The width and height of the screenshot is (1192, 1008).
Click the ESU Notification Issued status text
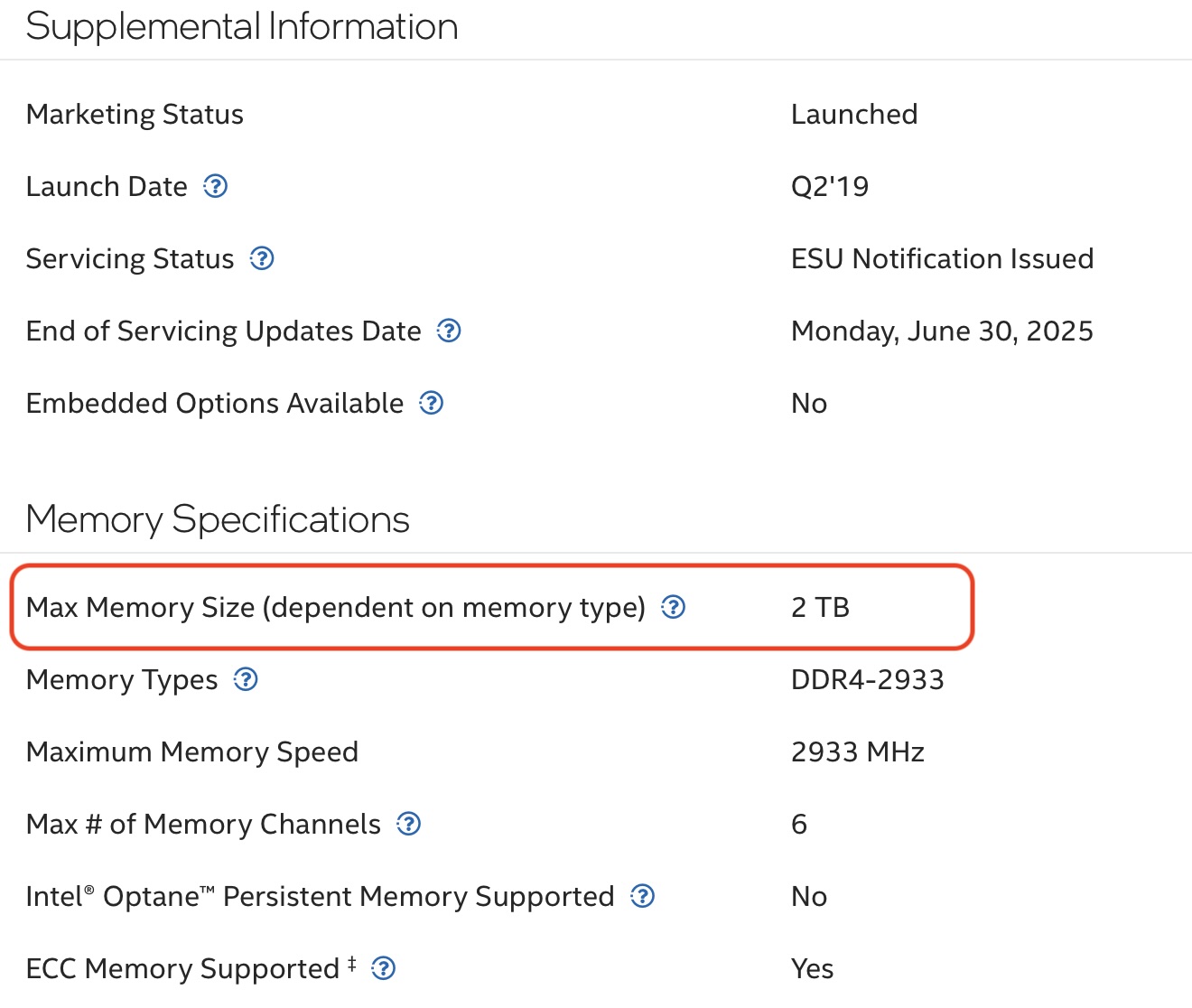942,259
